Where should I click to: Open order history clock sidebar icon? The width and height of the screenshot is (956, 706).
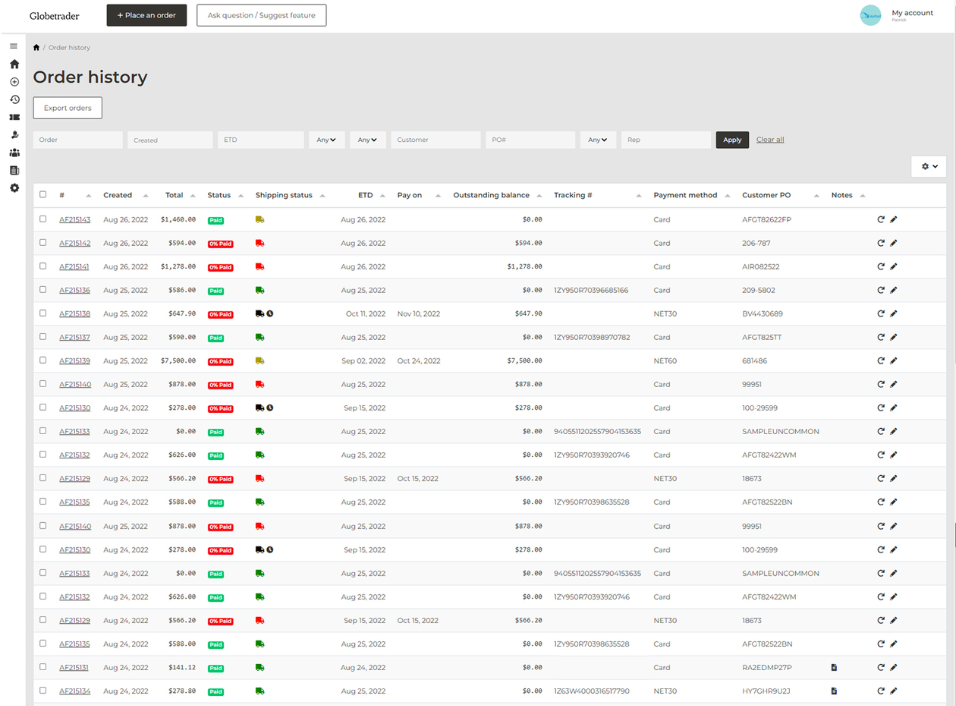point(14,99)
